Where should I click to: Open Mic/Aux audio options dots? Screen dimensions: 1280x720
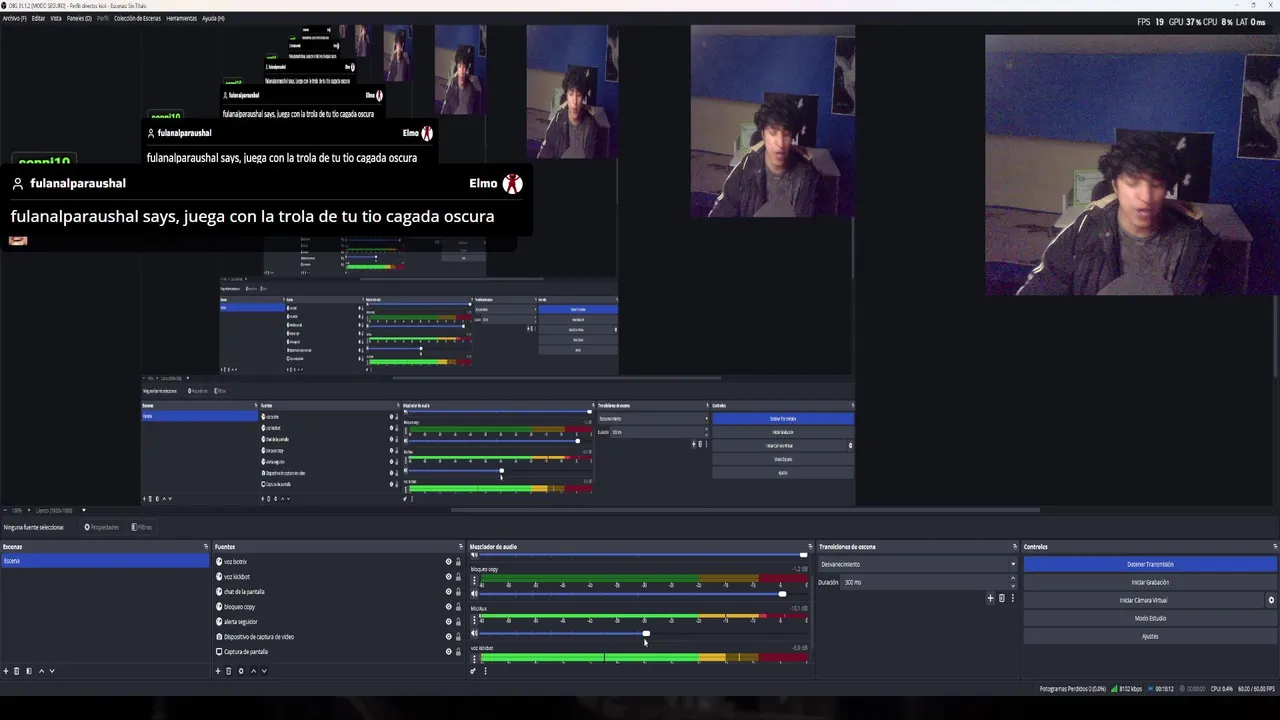[474, 620]
